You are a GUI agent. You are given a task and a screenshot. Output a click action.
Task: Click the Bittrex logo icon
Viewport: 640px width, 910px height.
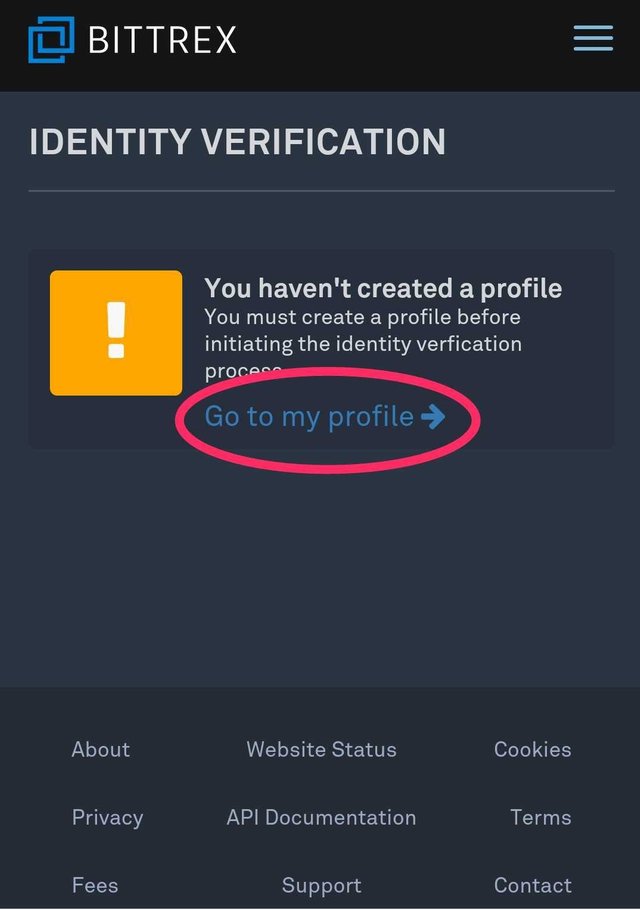(x=51, y=40)
